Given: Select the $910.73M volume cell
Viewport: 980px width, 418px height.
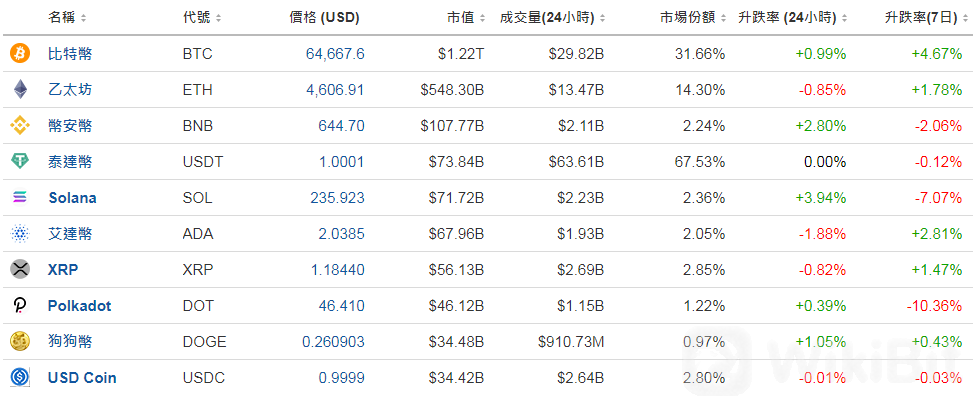Looking at the screenshot, I should 571,342.
